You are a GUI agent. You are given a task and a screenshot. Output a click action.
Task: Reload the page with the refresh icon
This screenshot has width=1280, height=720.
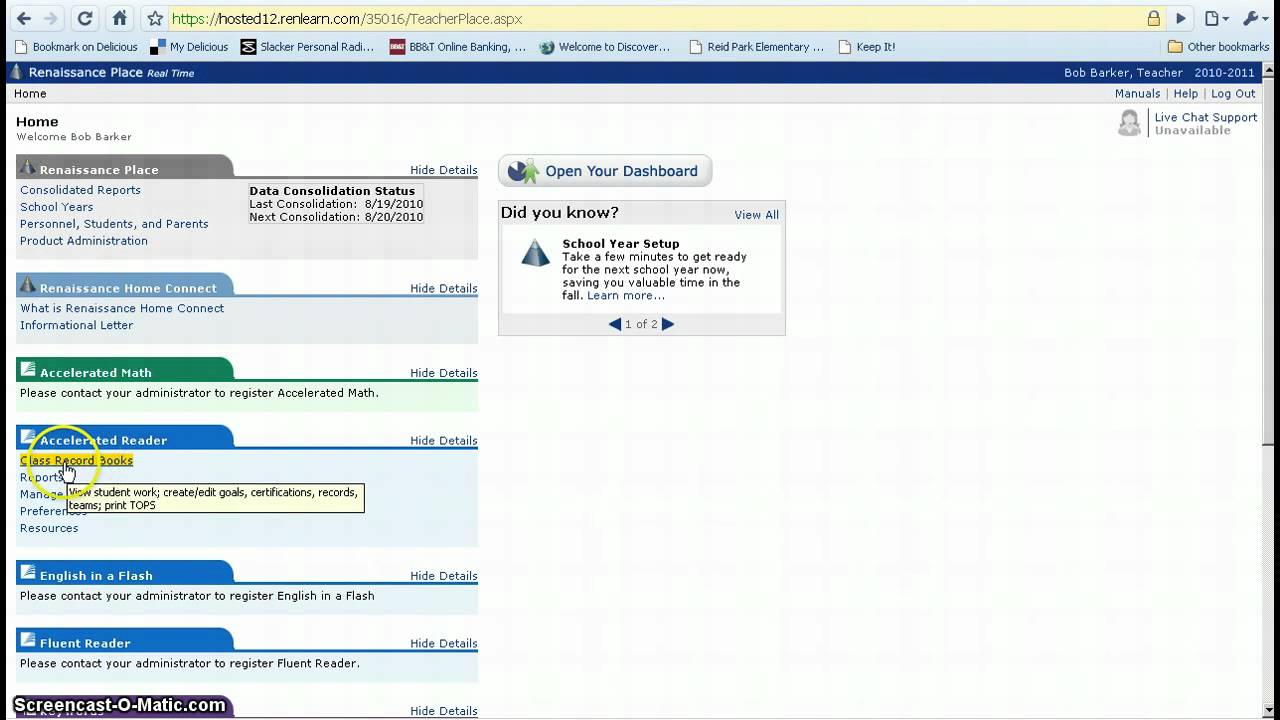[85, 18]
